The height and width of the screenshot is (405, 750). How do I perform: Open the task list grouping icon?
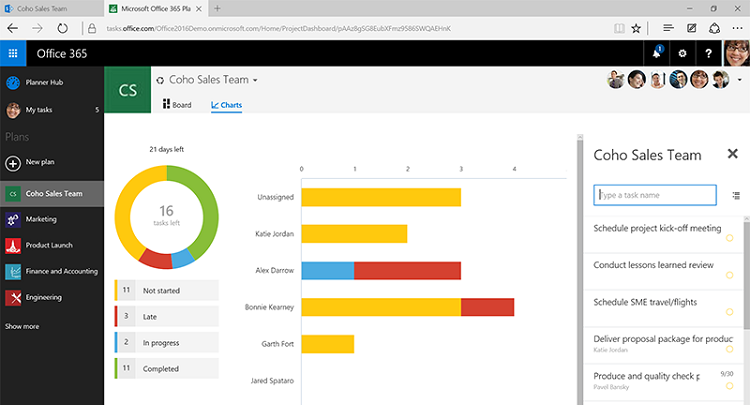point(736,195)
